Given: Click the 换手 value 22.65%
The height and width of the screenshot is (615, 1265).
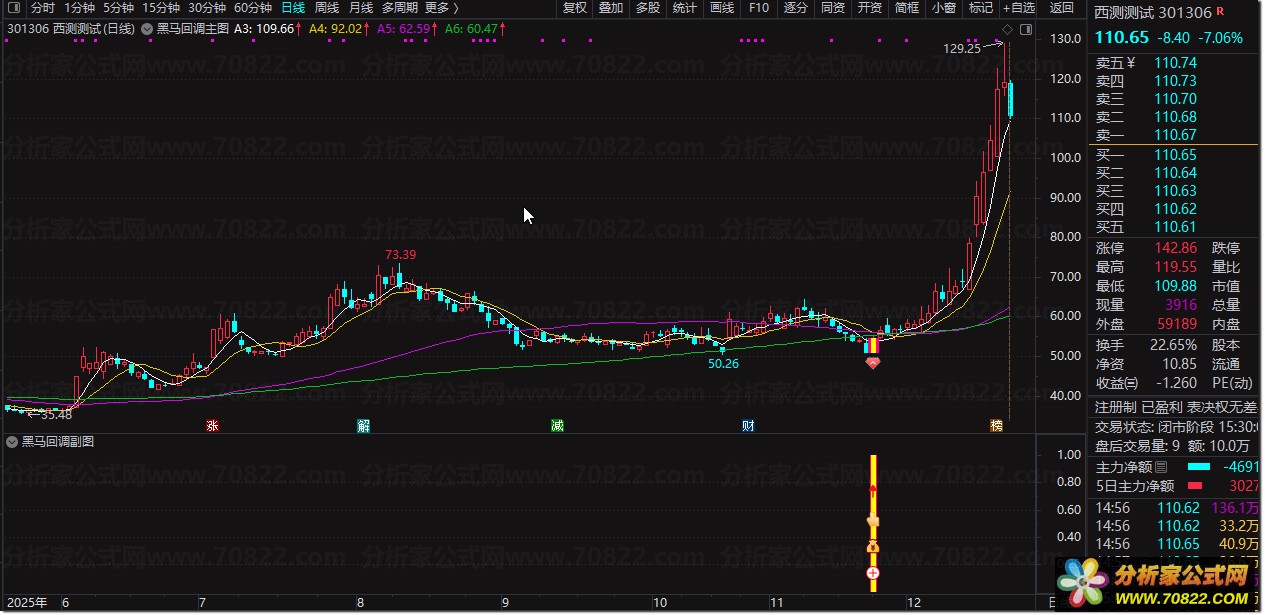Looking at the screenshot, I should tap(1172, 344).
